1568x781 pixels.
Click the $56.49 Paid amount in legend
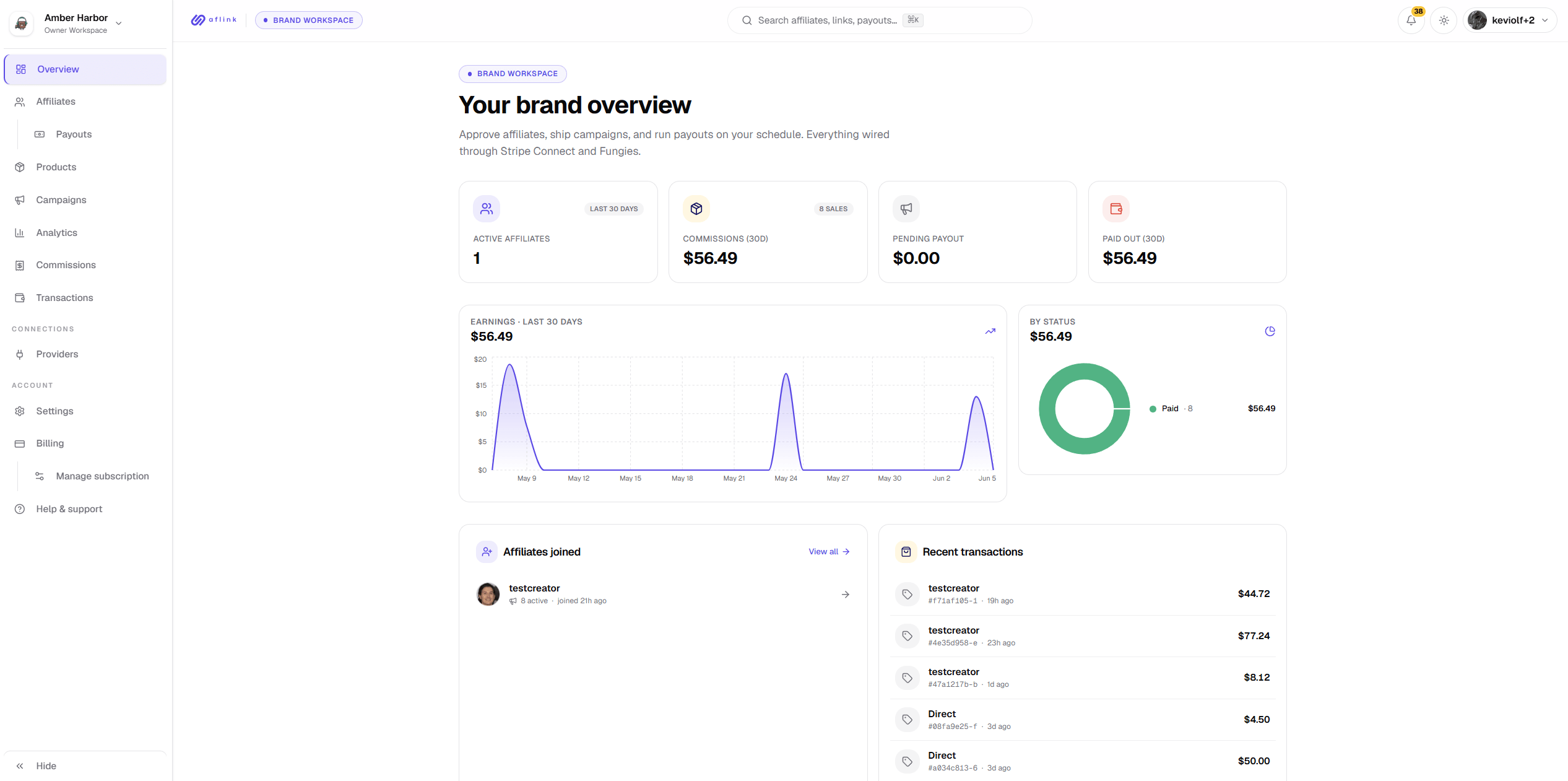(1262, 409)
